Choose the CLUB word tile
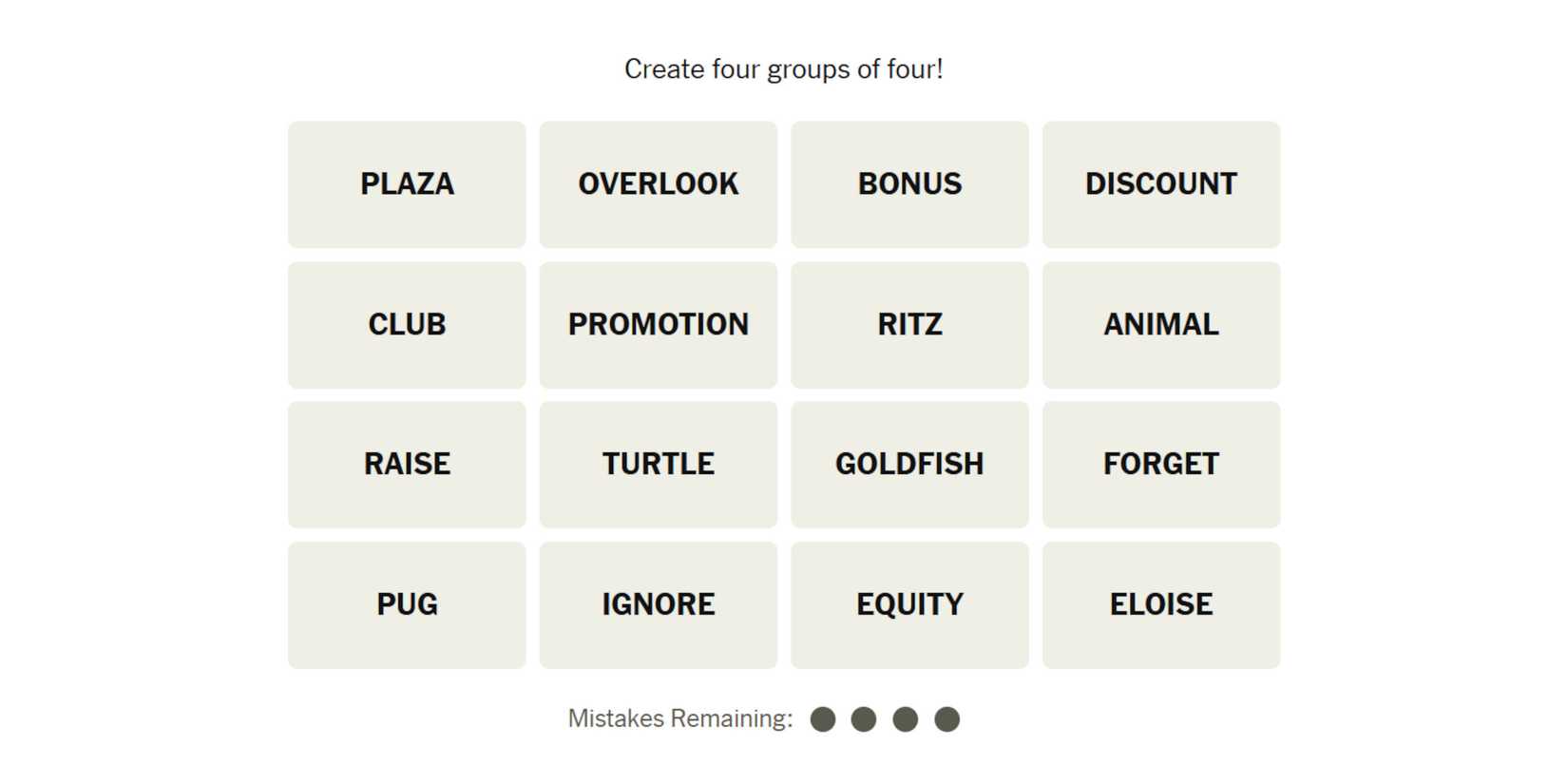The width and height of the screenshot is (1568, 784). click(x=407, y=325)
